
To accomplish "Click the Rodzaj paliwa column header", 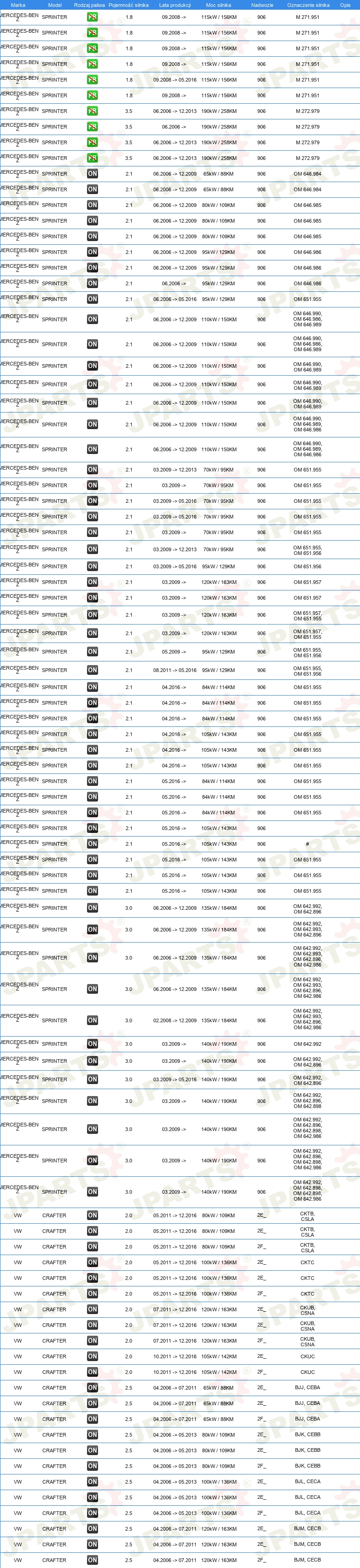I will point(89,5).
